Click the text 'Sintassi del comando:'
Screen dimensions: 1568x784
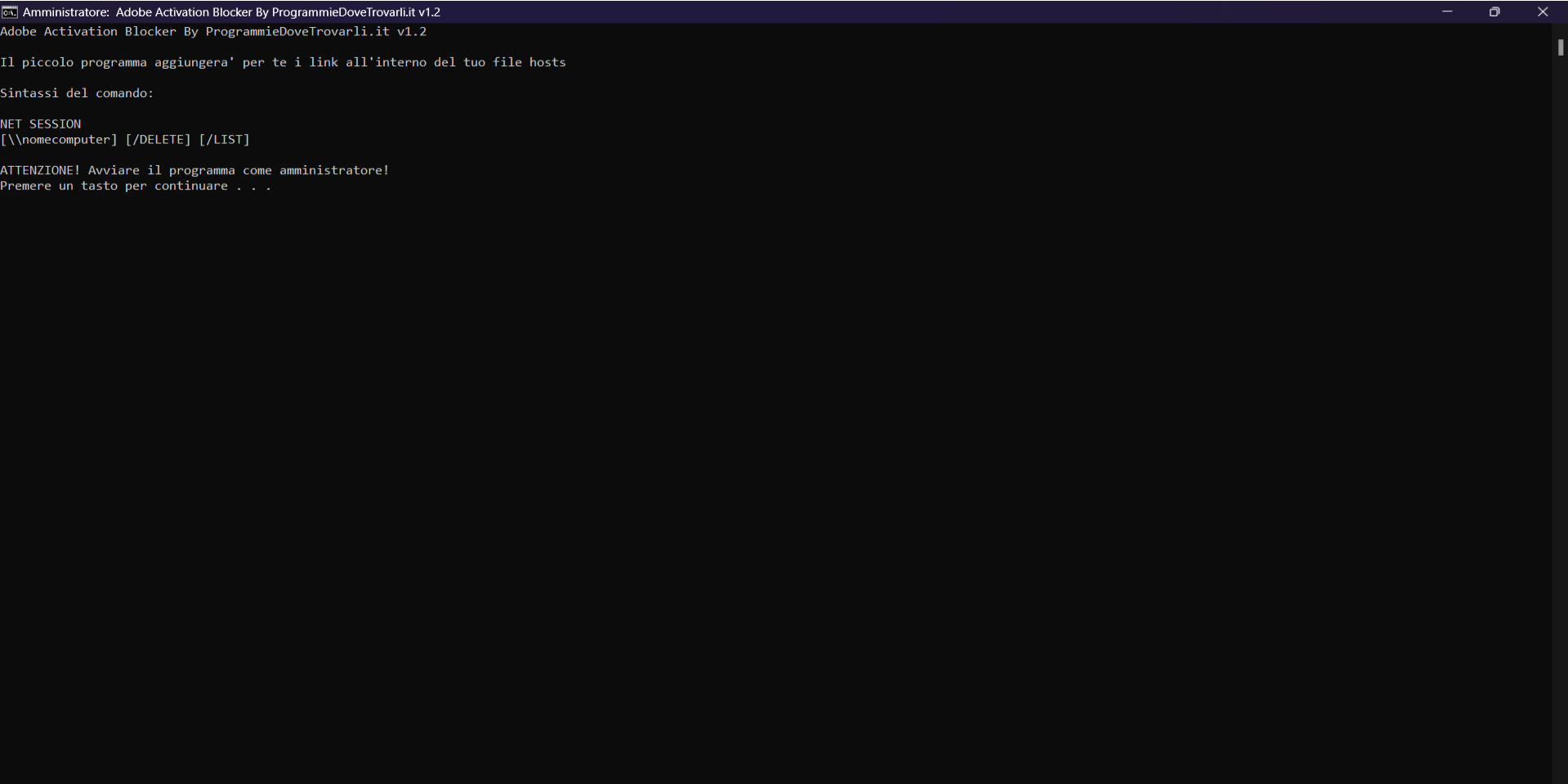(x=77, y=93)
